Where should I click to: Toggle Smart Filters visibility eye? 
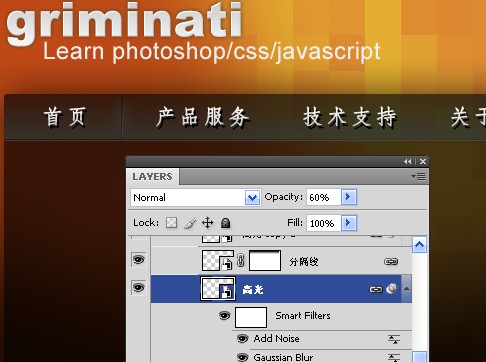click(x=225, y=315)
